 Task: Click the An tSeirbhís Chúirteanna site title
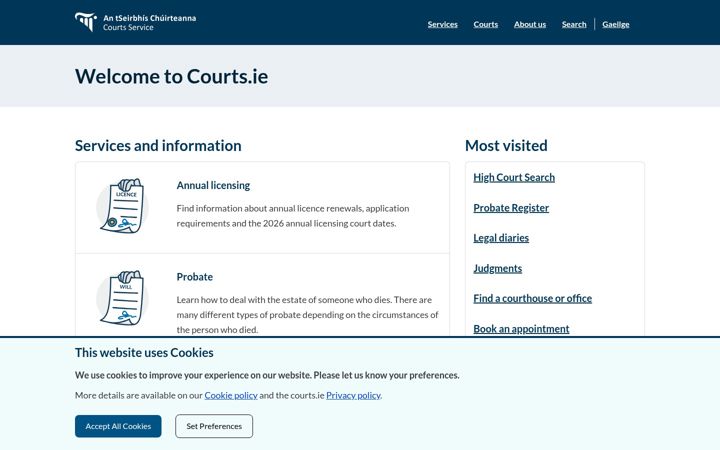[x=149, y=18]
